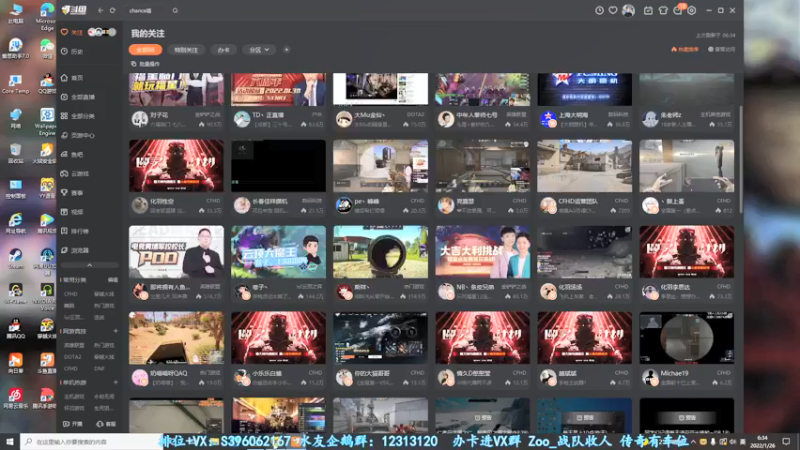
Task: Open 云顶大魔王 stream thumbnail
Action: pyautogui.click(x=278, y=252)
